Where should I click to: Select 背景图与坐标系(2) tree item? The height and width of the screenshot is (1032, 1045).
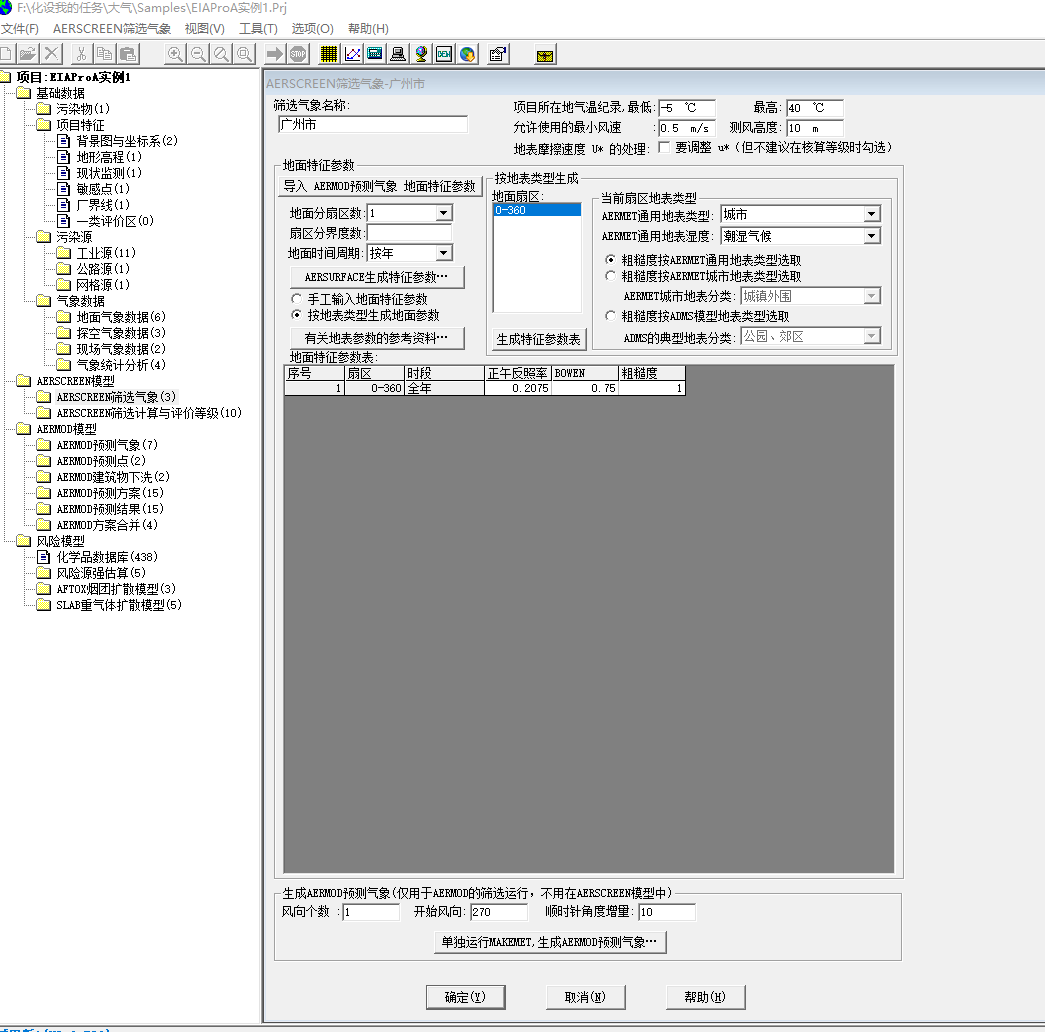click(127, 141)
